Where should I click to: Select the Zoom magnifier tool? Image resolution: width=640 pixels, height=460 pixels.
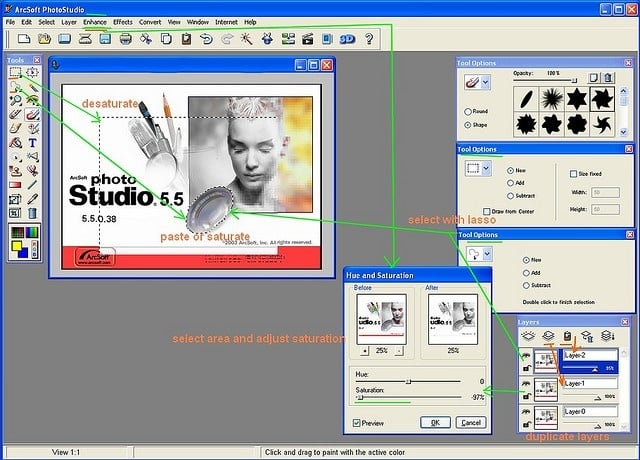15,100
